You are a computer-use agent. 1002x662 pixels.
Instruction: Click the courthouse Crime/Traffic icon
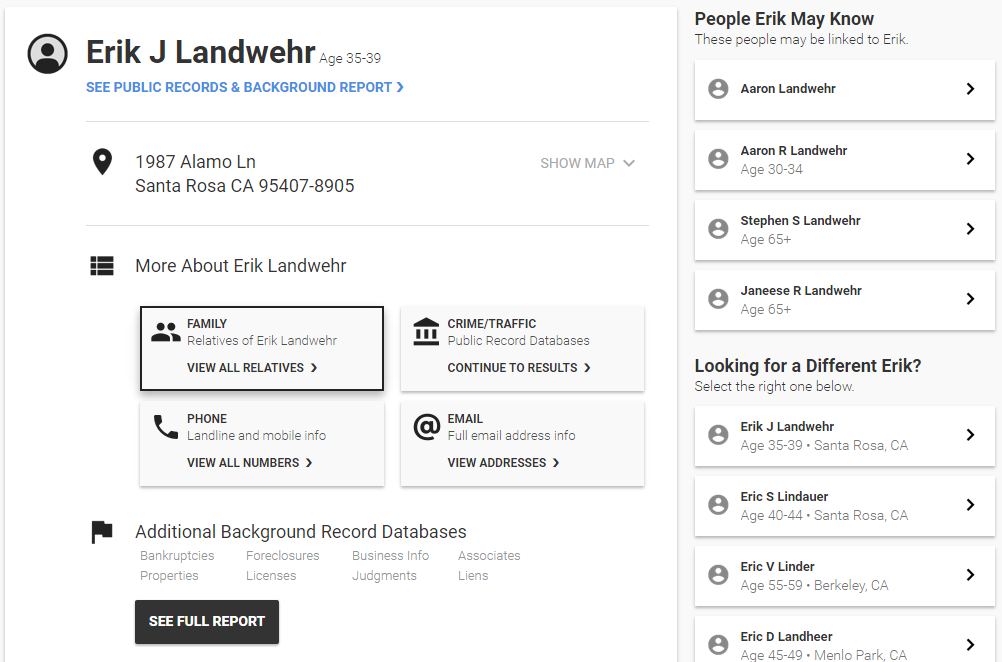click(426, 332)
